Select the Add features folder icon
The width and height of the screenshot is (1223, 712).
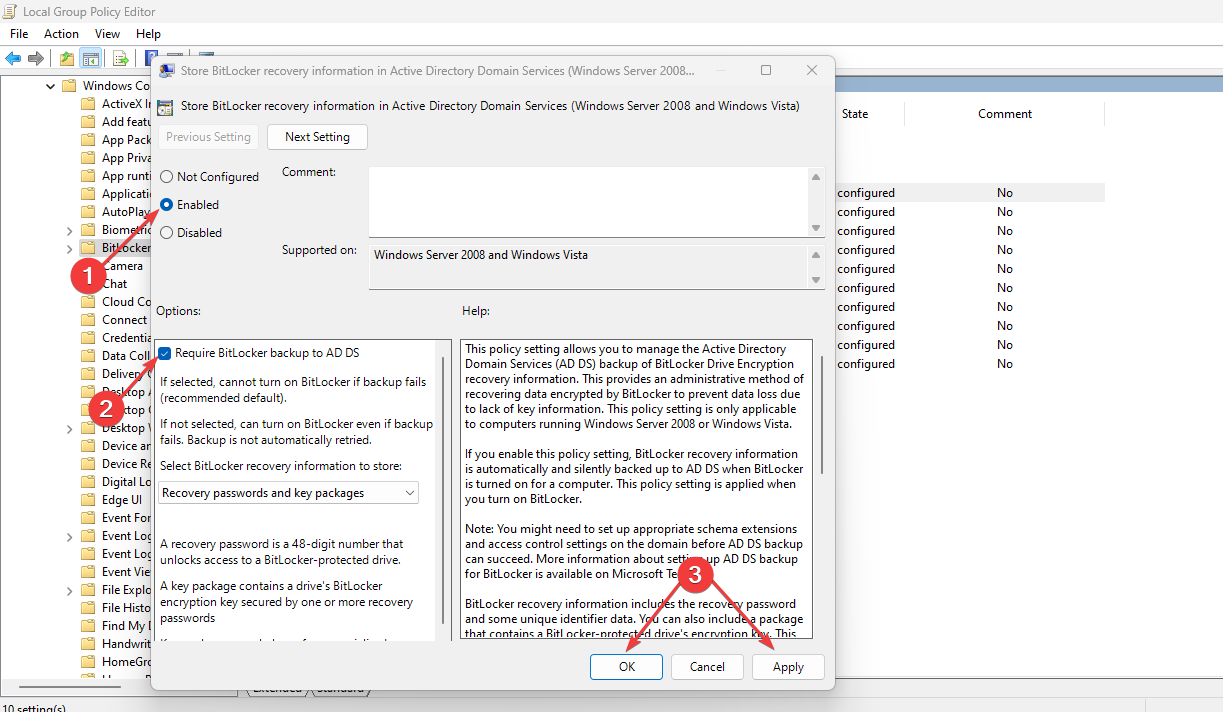(89, 122)
